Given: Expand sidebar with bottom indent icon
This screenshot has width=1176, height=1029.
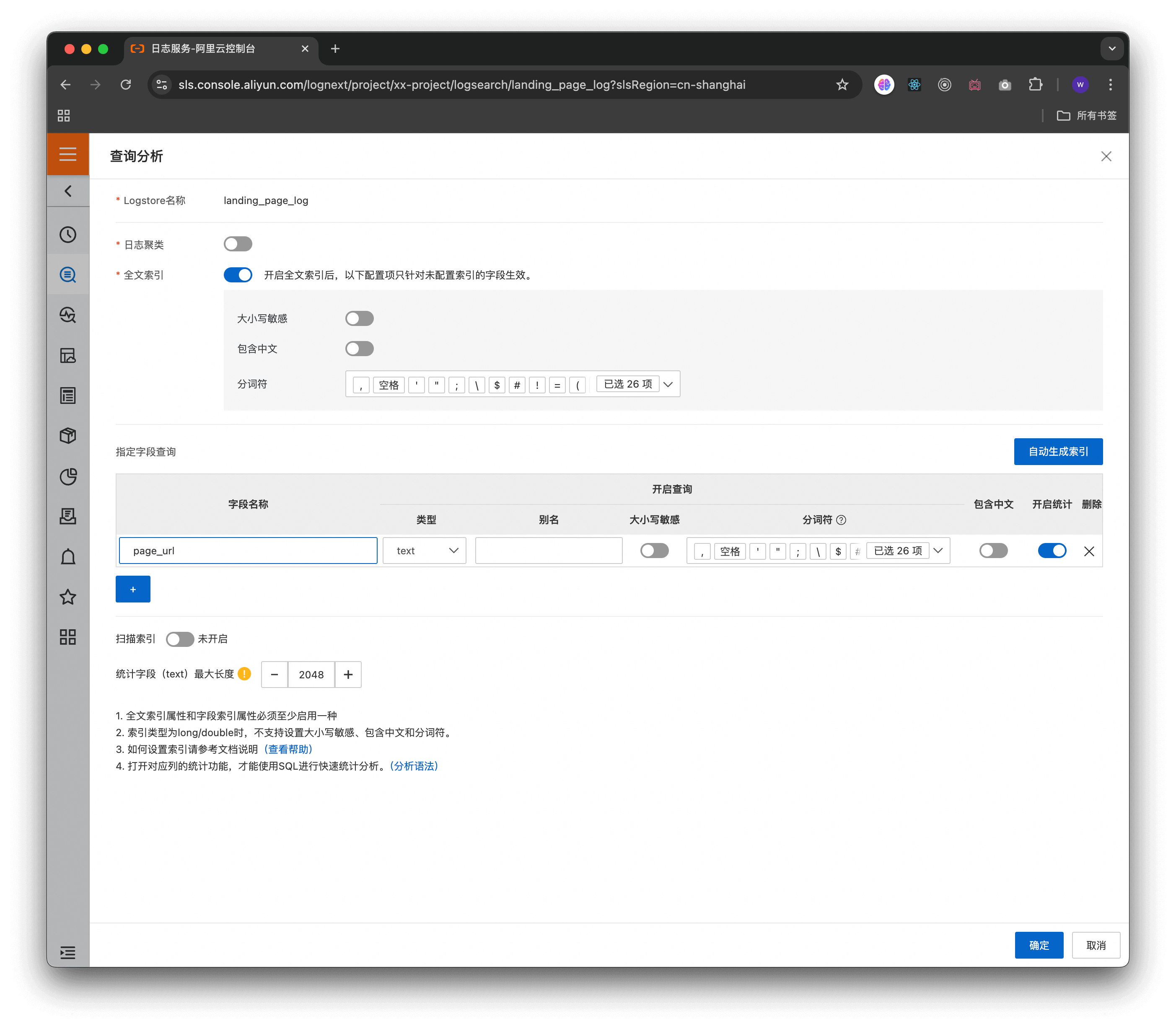Looking at the screenshot, I should click(68, 953).
